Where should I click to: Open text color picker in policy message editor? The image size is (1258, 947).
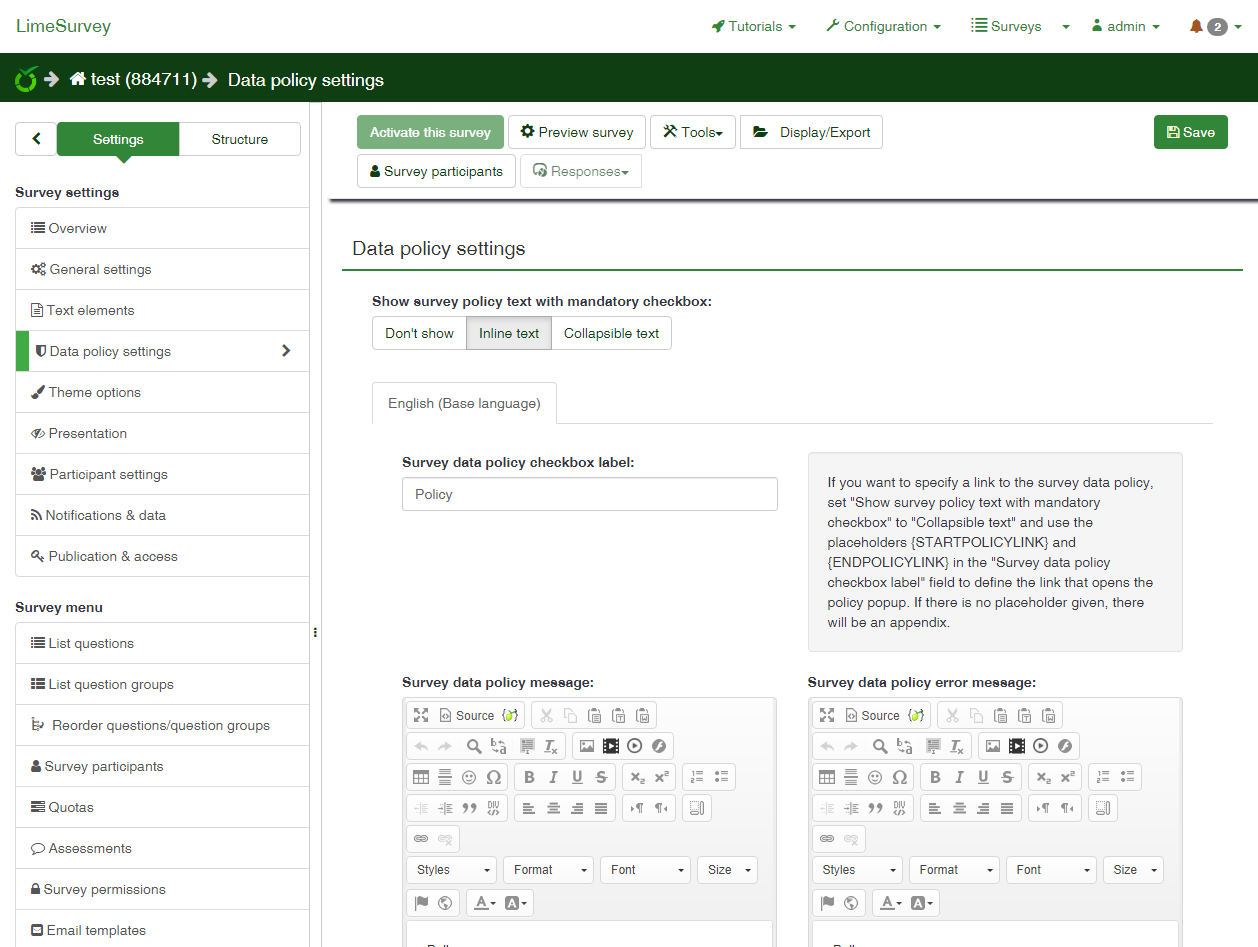485,903
